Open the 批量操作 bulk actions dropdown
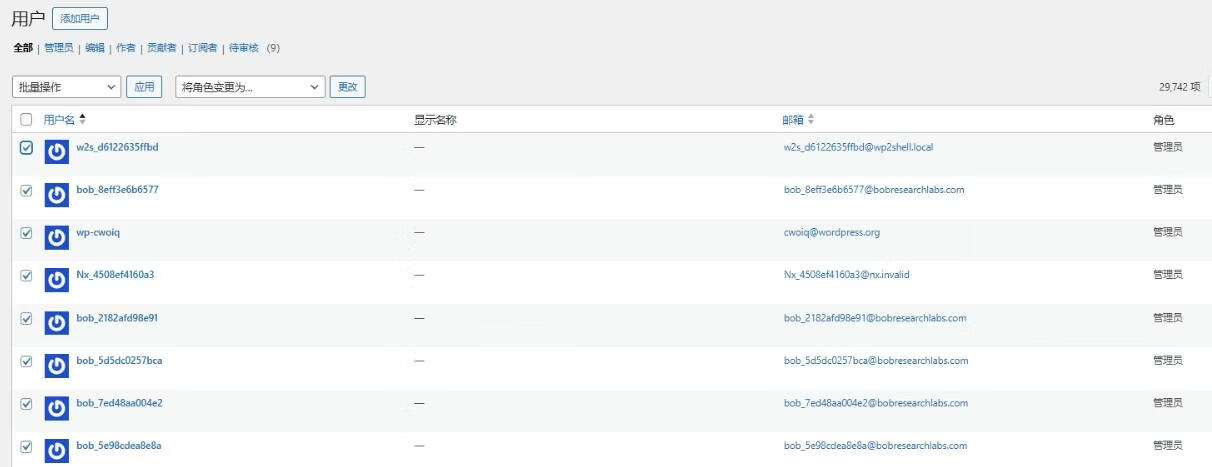Viewport: 1212px width, 467px height. (67, 87)
